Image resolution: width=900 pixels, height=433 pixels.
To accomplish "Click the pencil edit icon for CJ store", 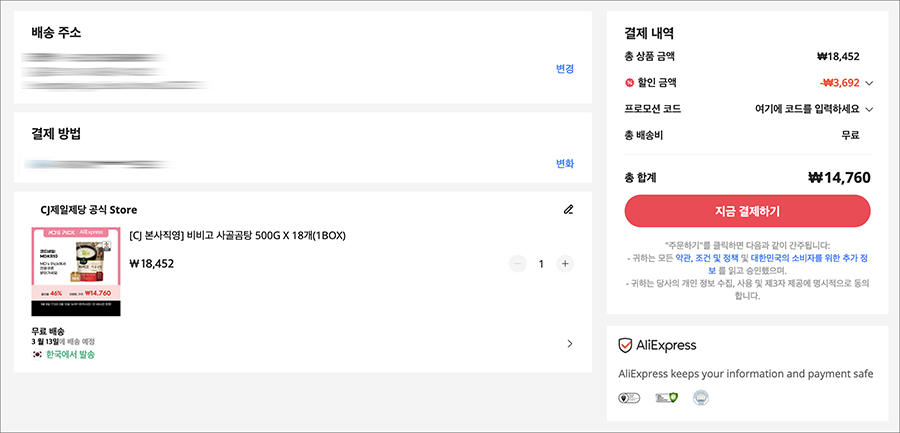I will tap(568, 210).
